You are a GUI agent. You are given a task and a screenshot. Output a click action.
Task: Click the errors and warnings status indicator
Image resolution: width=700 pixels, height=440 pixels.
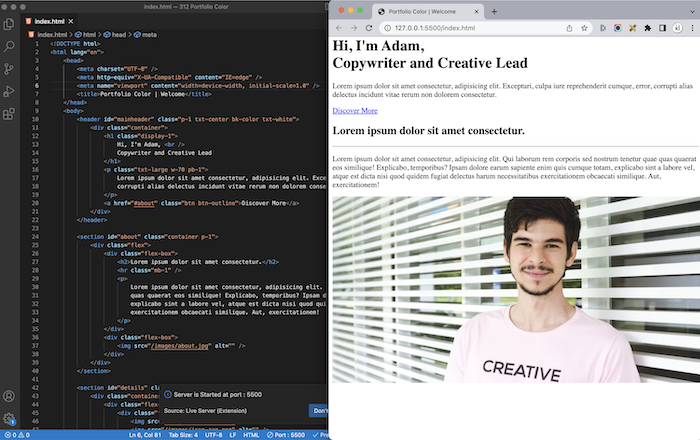(x=17, y=435)
